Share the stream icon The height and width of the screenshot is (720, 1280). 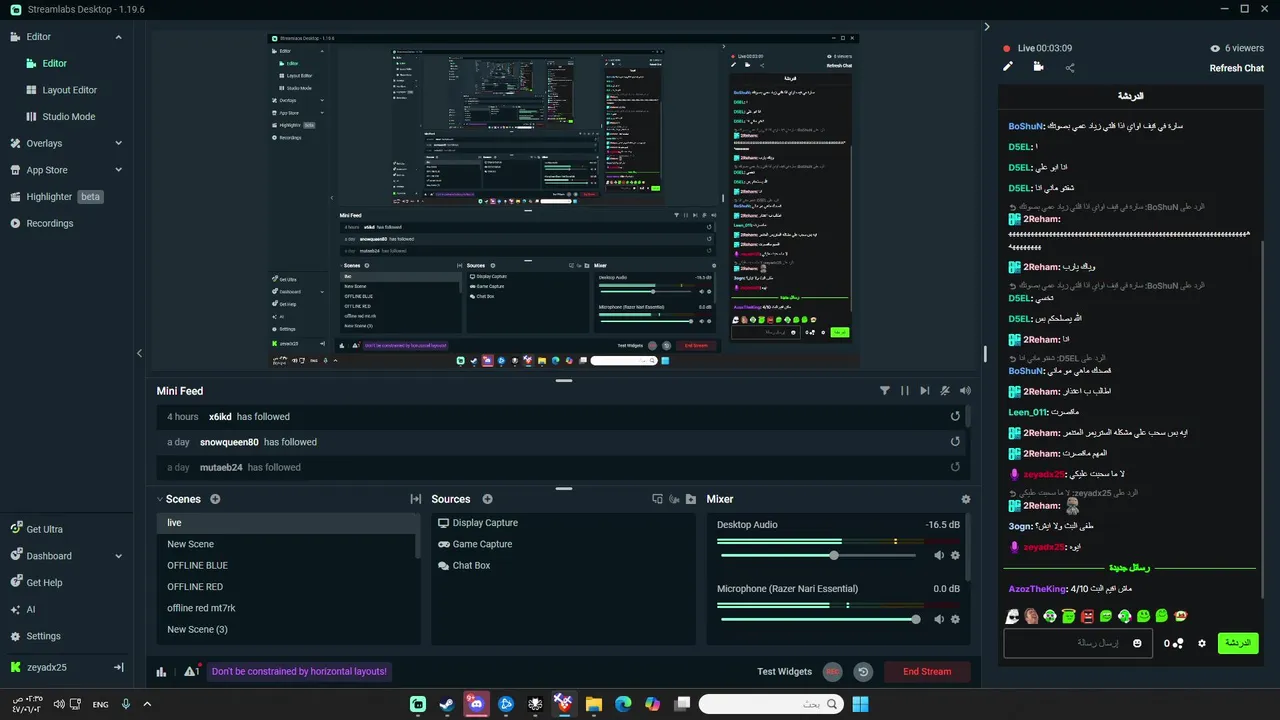click(x=1069, y=68)
